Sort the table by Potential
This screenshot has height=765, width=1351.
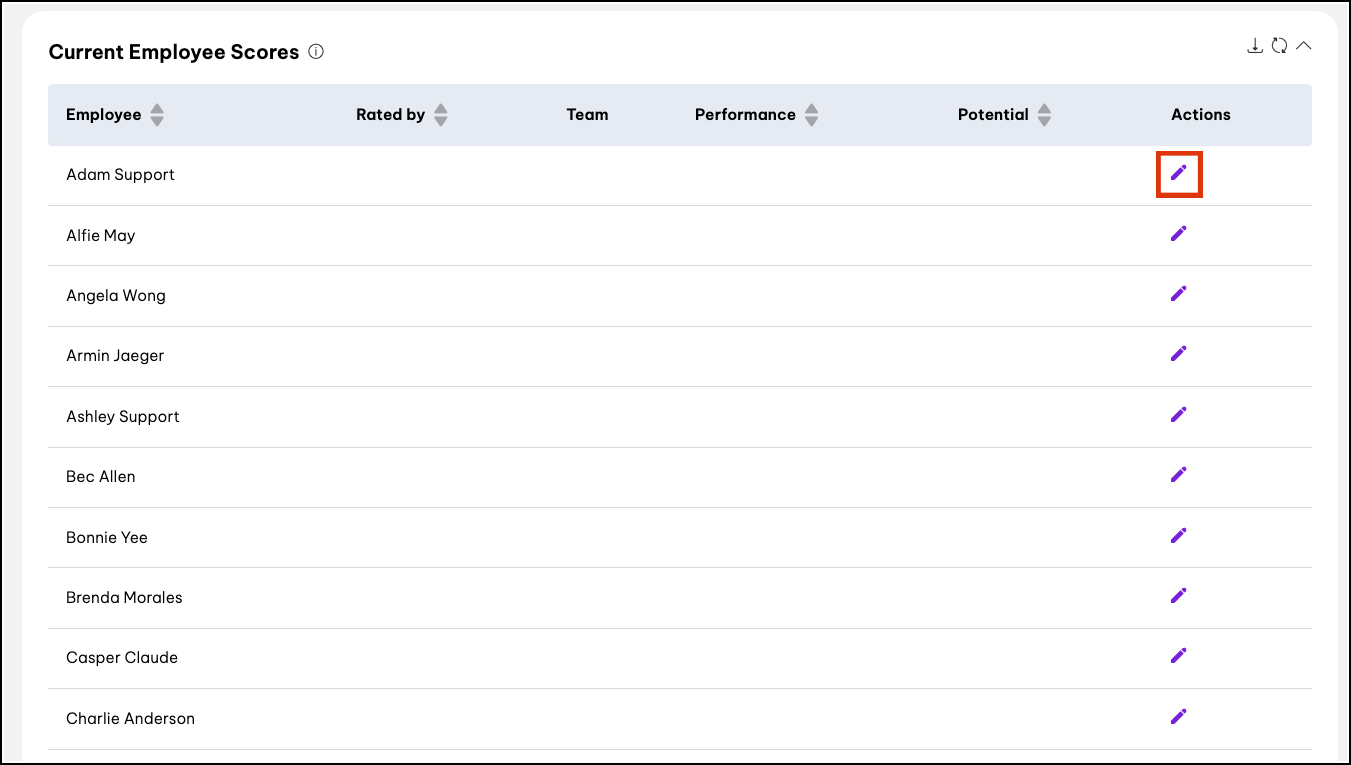[x=1044, y=115]
